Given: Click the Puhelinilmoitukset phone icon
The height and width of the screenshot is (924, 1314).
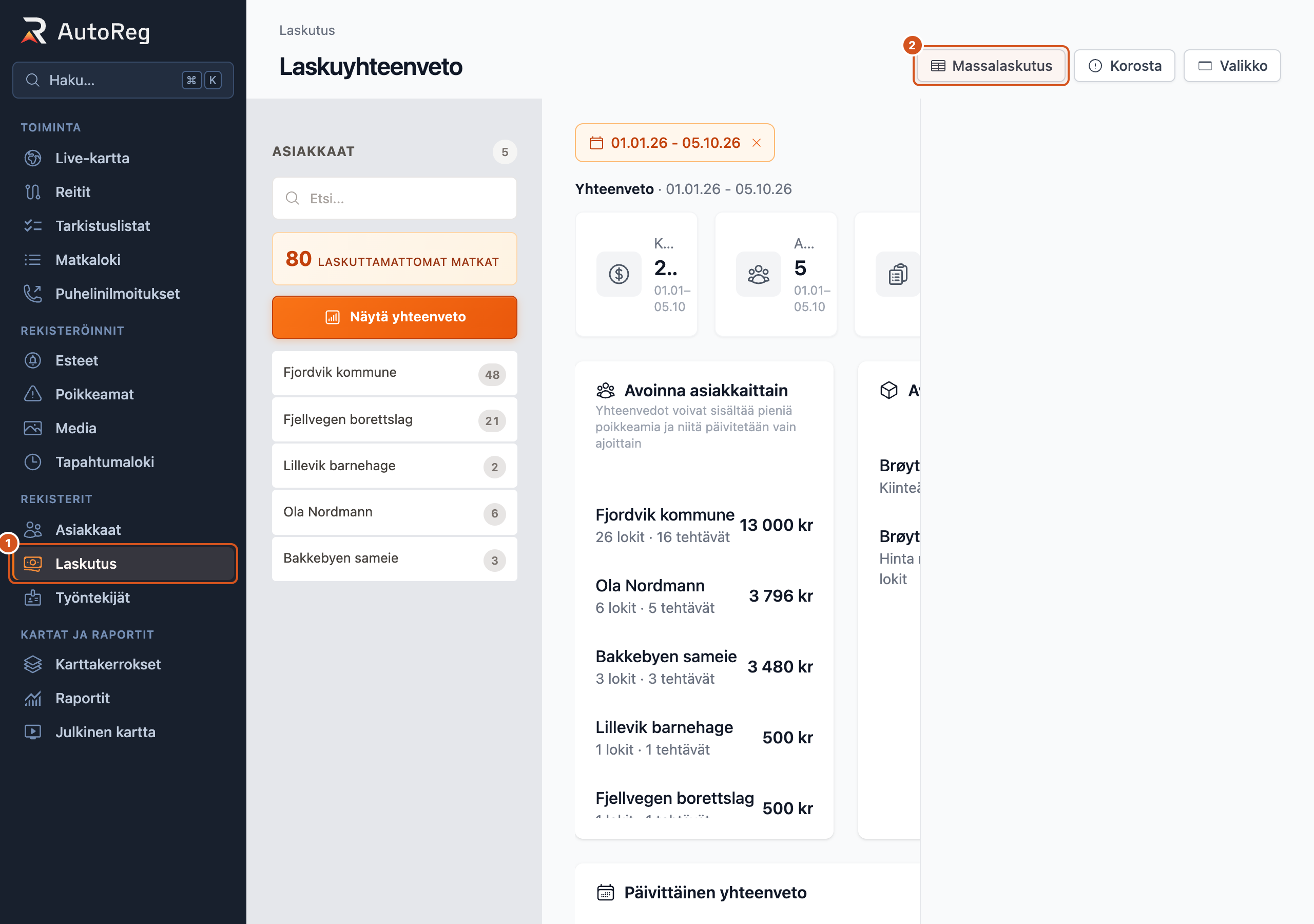Looking at the screenshot, I should point(33,294).
